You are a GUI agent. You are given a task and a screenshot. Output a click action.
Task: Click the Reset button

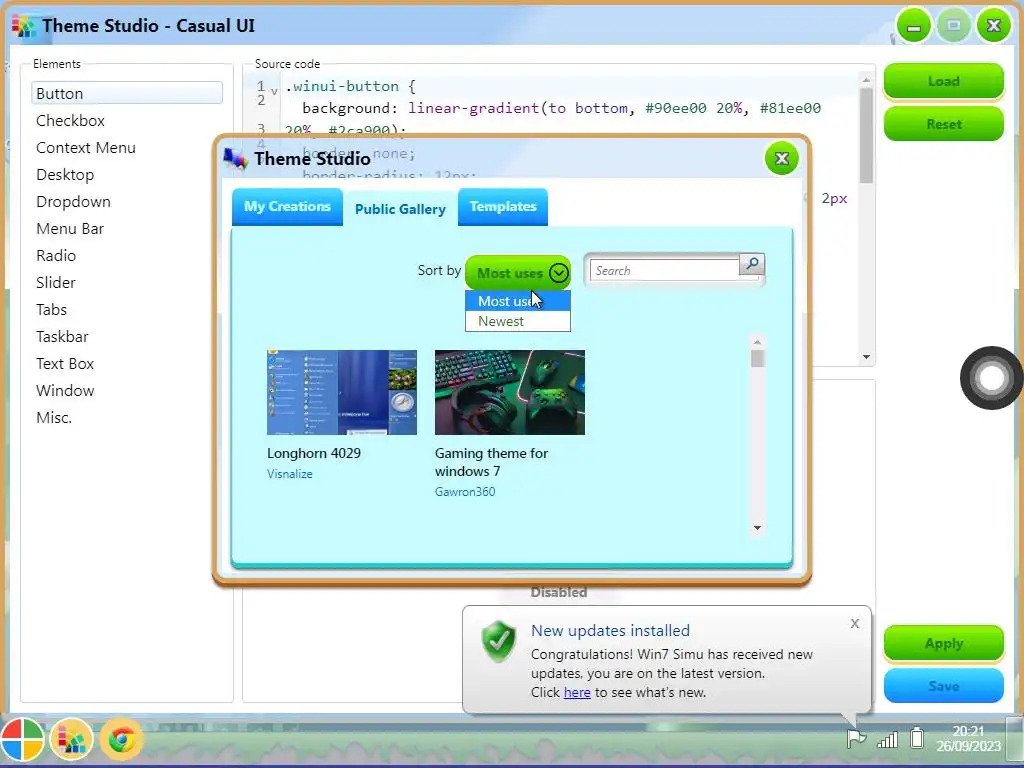[x=944, y=124]
